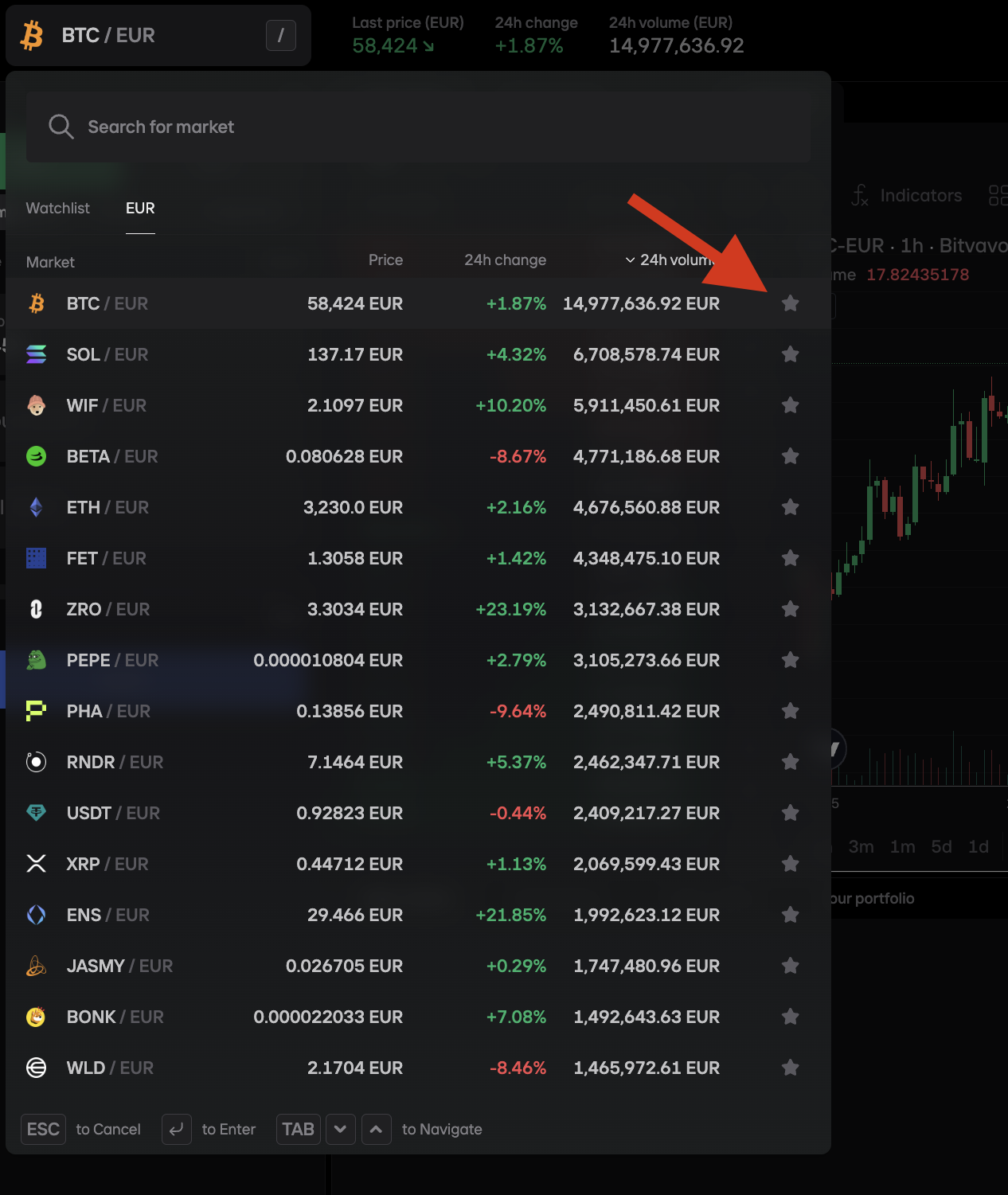Star the SOL/EUR market
This screenshot has height=1195, width=1008.
(x=790, y=354)
